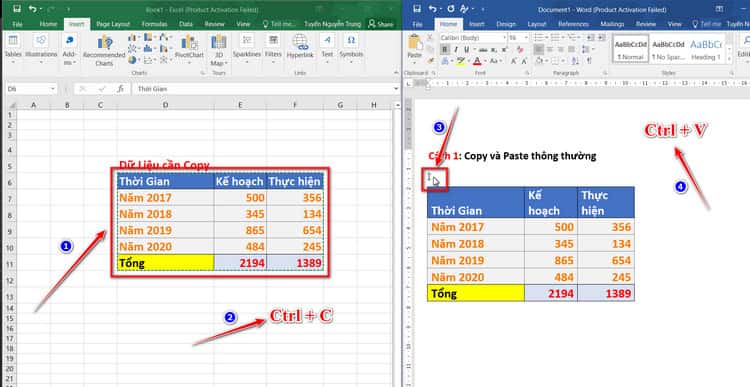This screenshot has width=750, height=387.
Task: Open Change Case Aa dropdown
Action: click(x=495, y=61)
